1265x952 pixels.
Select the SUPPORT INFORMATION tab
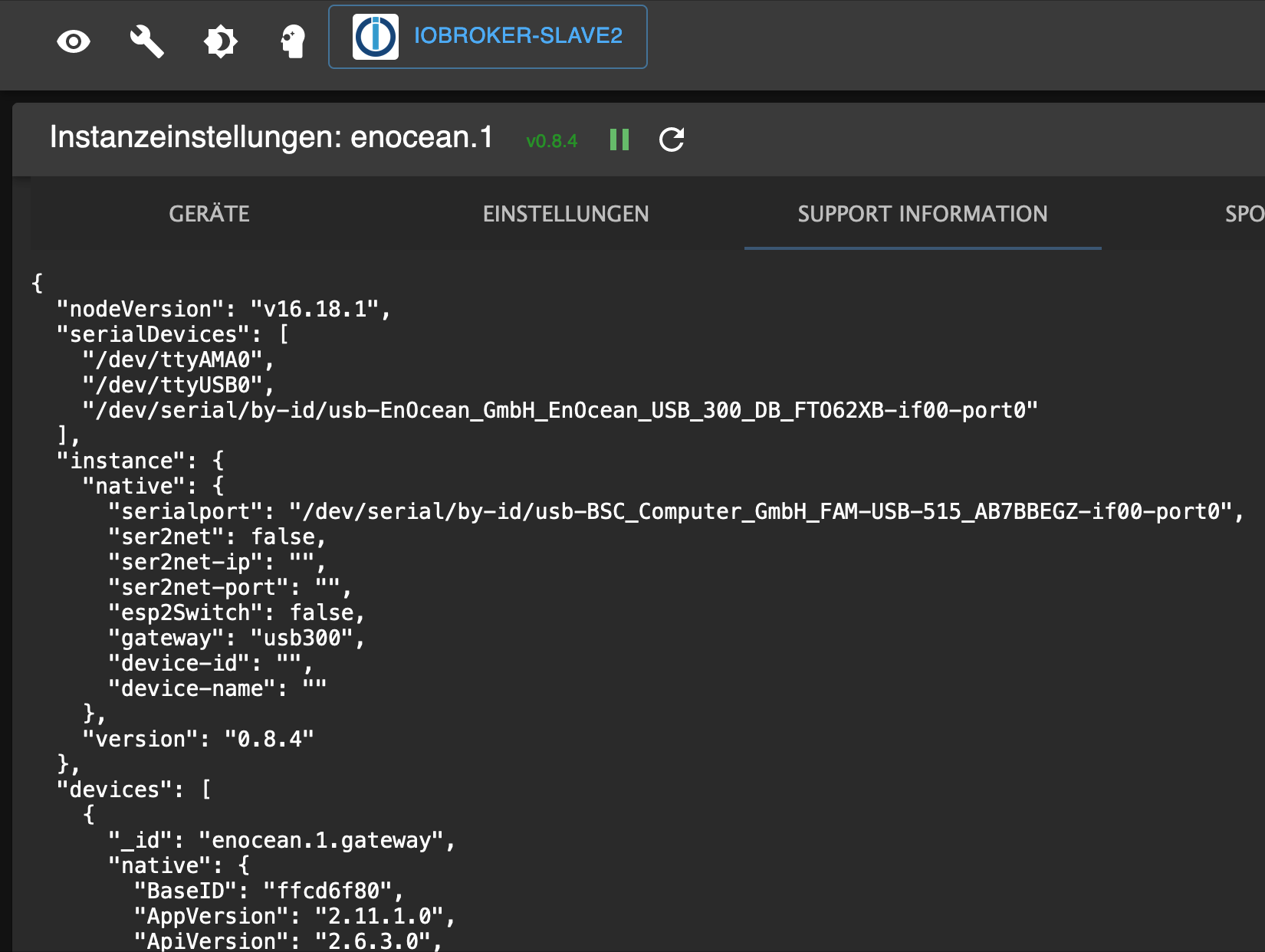[922, 214]
